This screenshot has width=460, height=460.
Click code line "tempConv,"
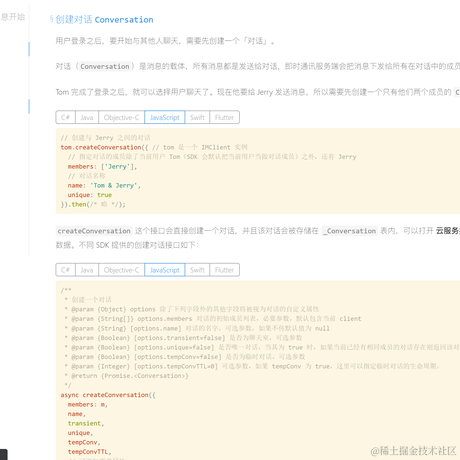[84, 442]
